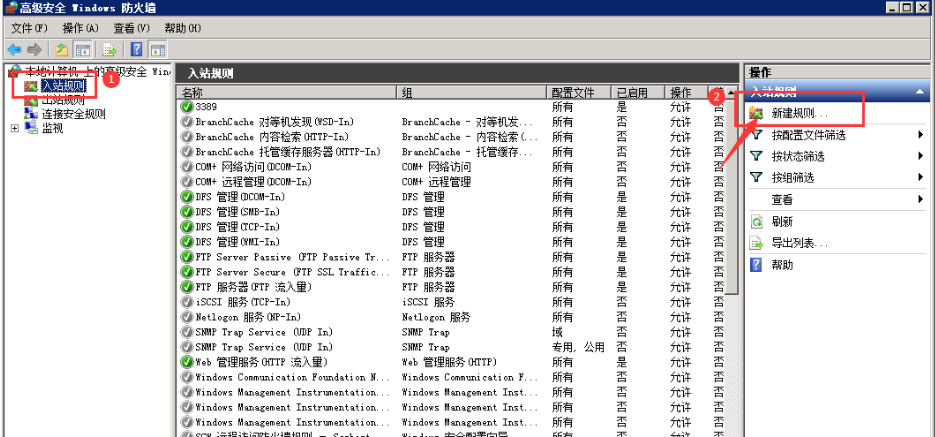Image resolution: width=935 pixels, height=437 pixels.
Task: Click the green icon of DFS 管理(TCP-In)
Action: 187,227
